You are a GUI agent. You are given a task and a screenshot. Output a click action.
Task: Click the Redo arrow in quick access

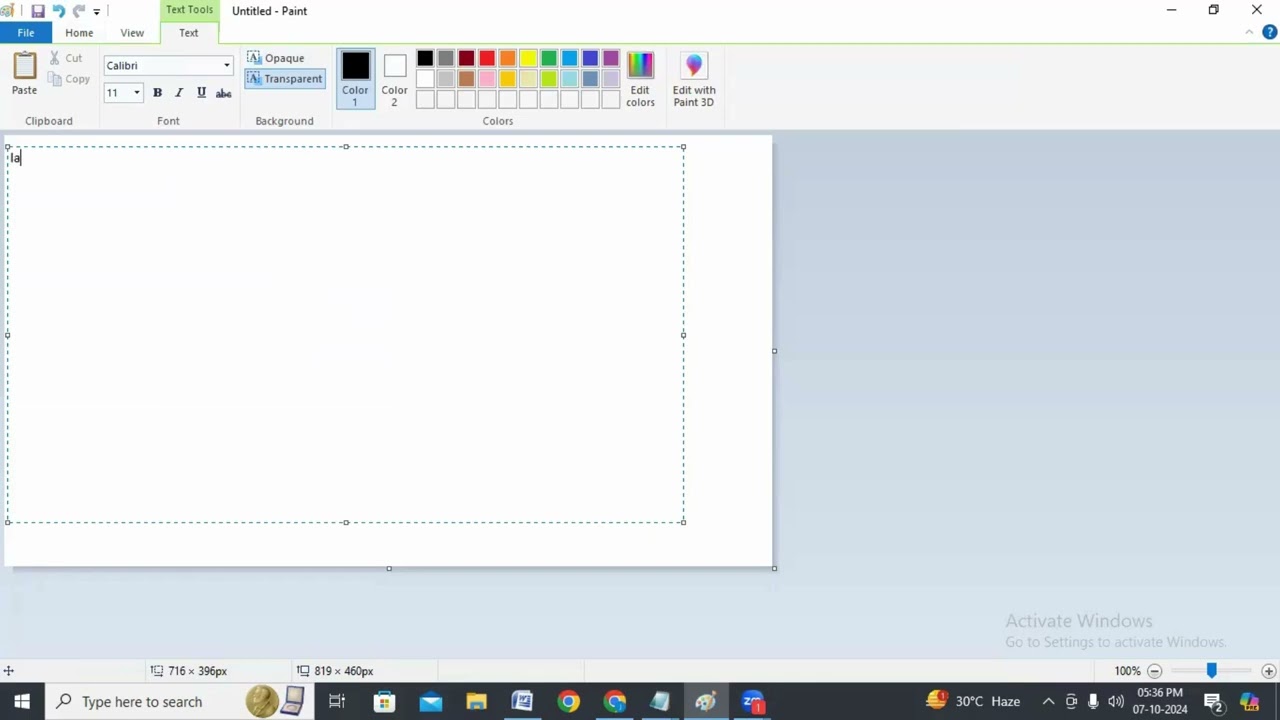pos(78,11)
